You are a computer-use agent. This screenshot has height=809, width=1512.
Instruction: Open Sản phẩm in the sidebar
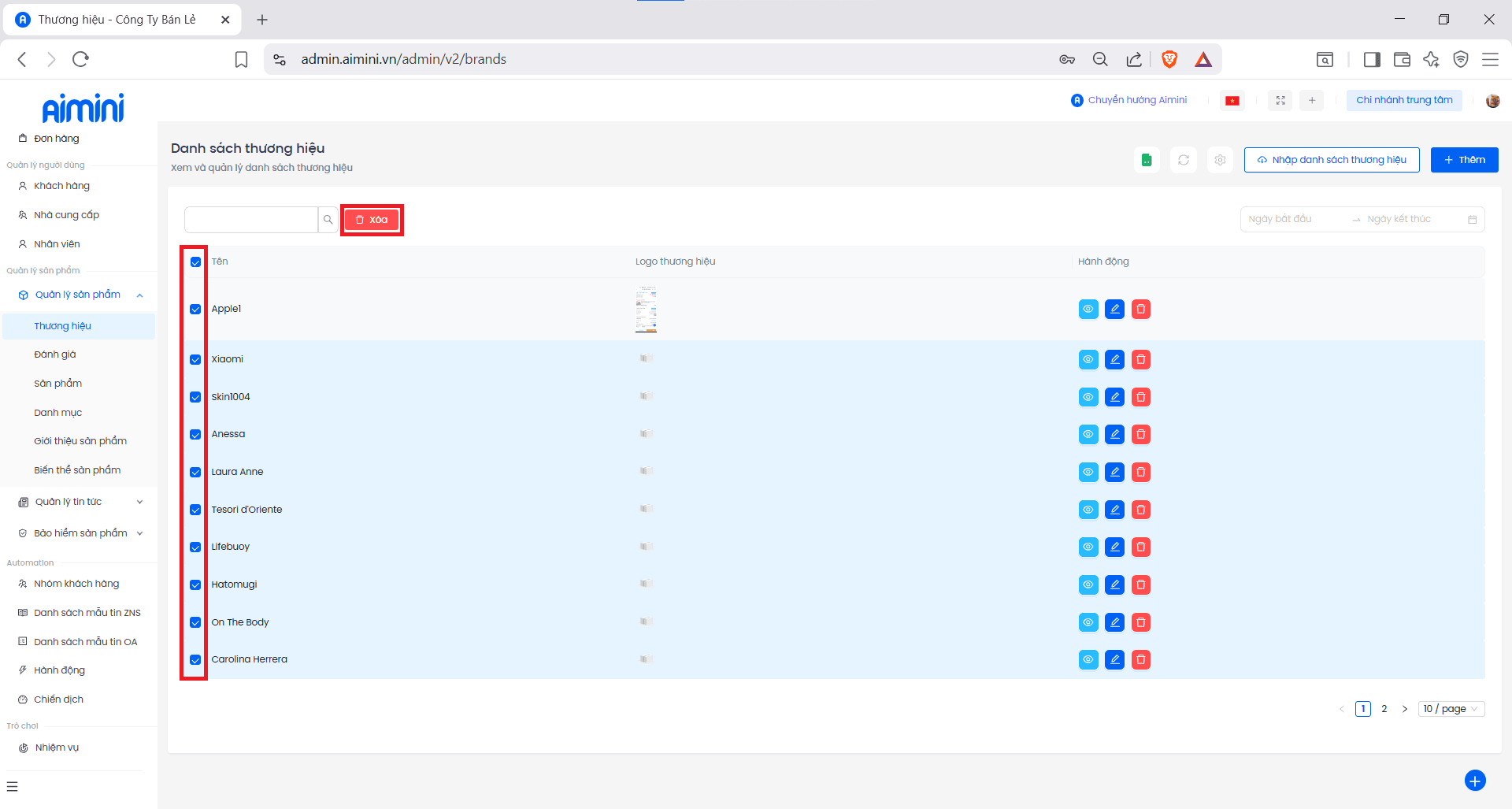58,384
